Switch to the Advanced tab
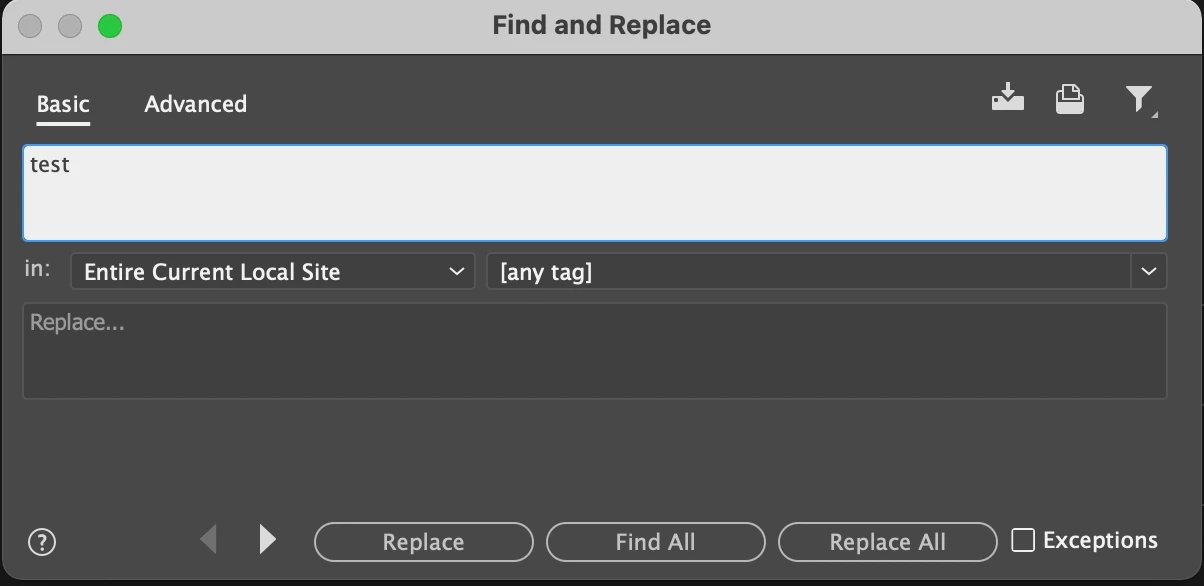This screenshot has width=1204, height=586. pos(196,104)
